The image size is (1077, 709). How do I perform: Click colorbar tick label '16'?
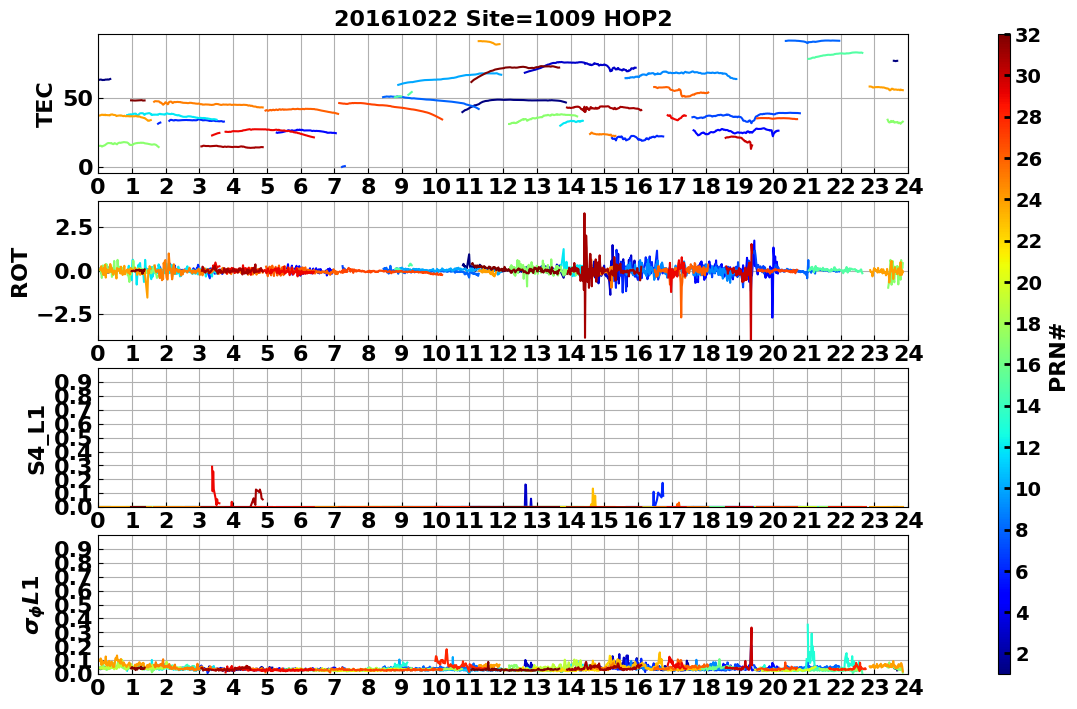[1028, 365]
